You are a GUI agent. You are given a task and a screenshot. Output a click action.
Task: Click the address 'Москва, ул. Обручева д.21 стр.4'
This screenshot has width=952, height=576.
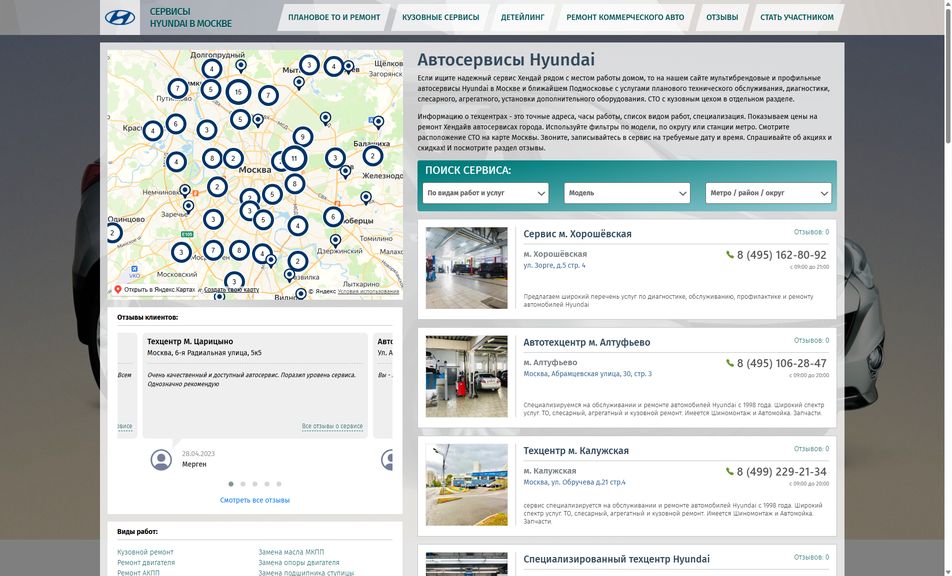[574, 483]
